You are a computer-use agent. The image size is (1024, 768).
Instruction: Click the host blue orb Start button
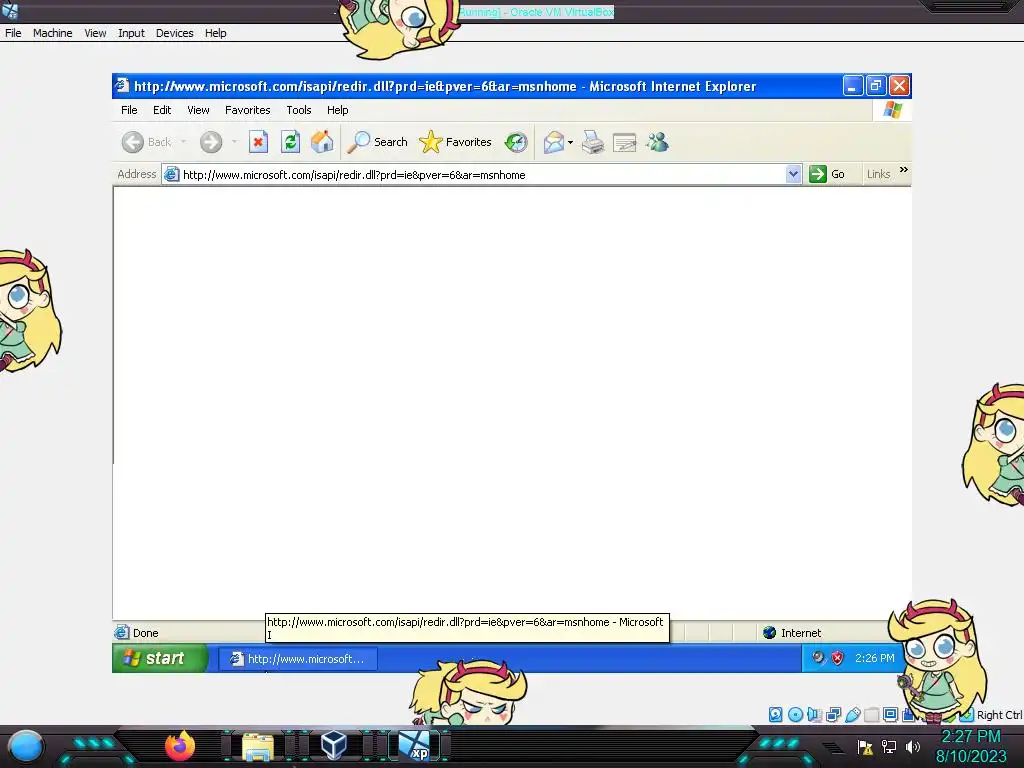tap(26, 746)
